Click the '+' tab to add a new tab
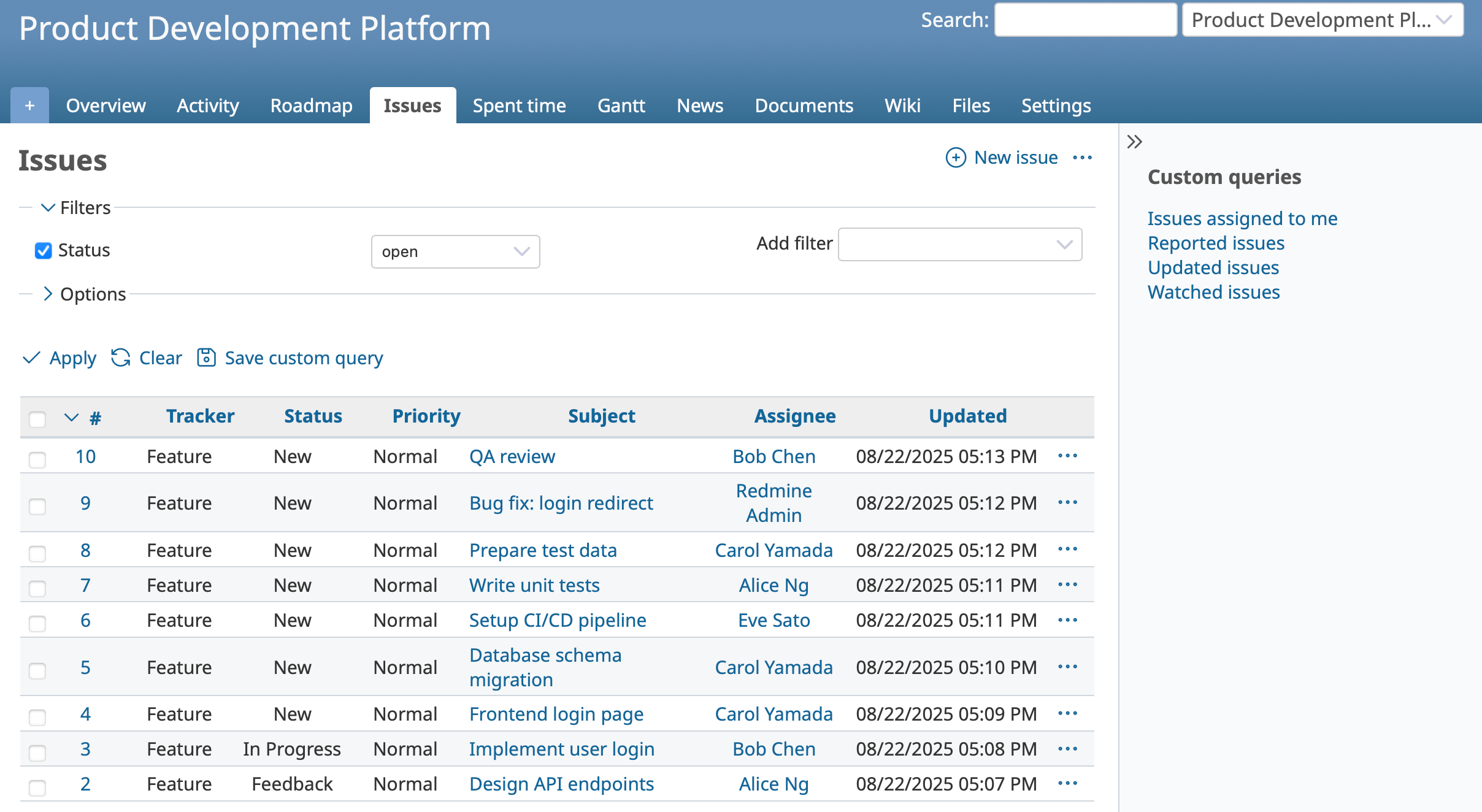1482x812 pixels. point(29,105)
